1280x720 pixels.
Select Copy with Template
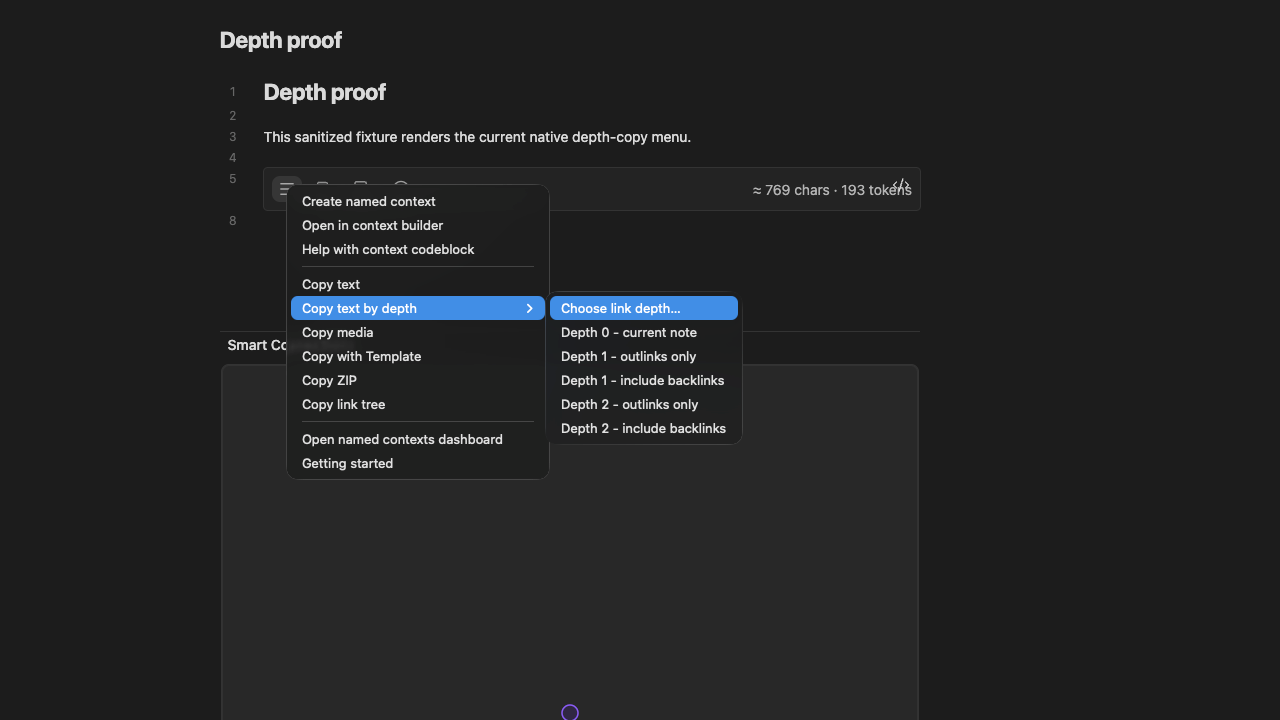[418, 356]
